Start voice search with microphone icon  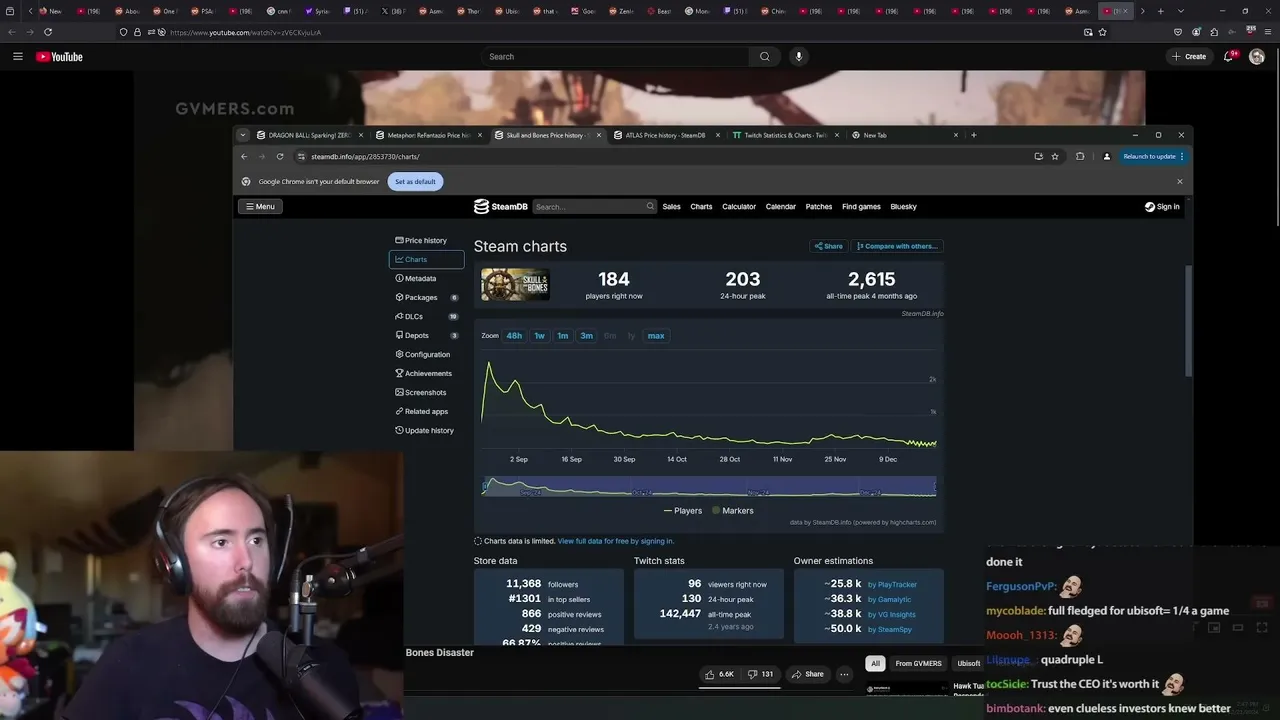(x=798, y=57)
